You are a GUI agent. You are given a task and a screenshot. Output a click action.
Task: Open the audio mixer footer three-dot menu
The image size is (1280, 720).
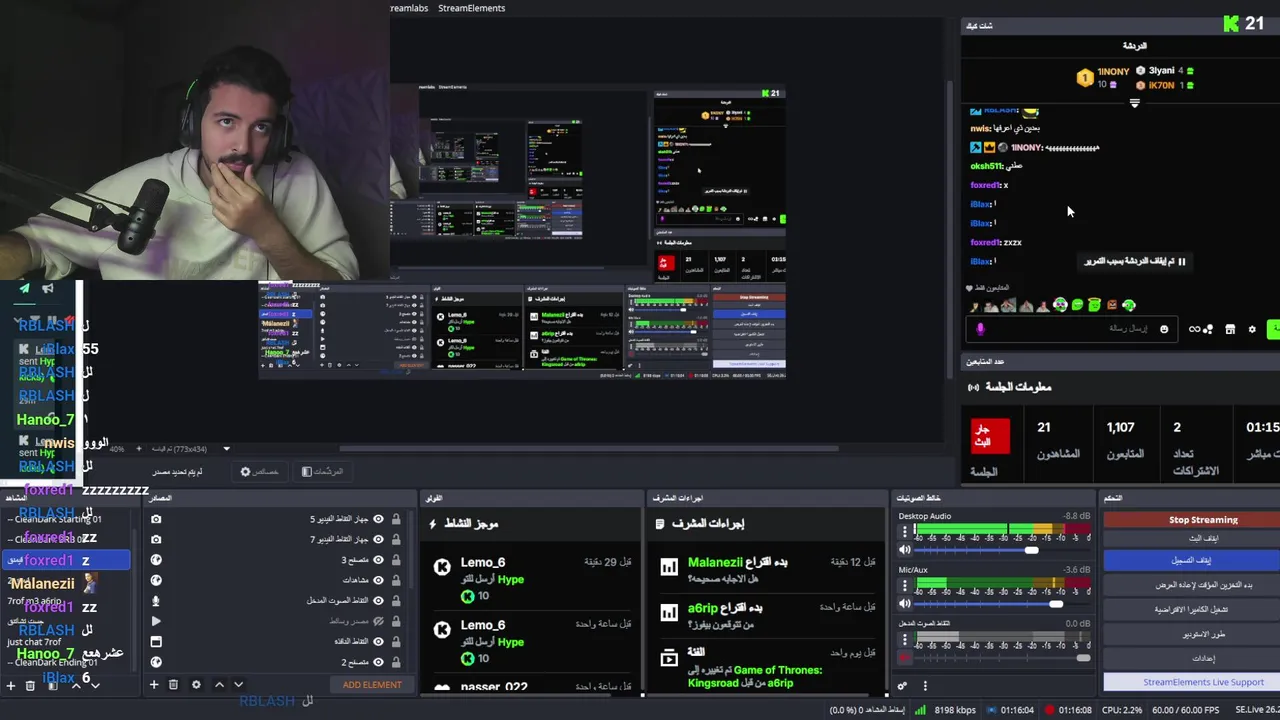tap(925, 686)
